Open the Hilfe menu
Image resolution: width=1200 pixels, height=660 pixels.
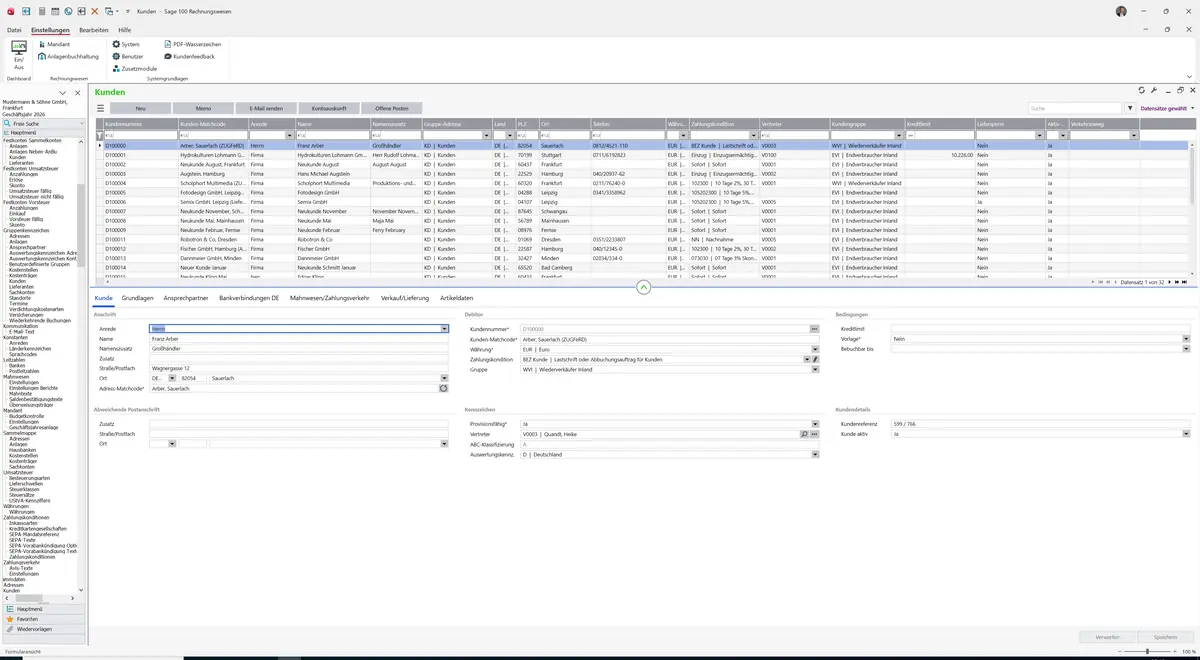125,30
